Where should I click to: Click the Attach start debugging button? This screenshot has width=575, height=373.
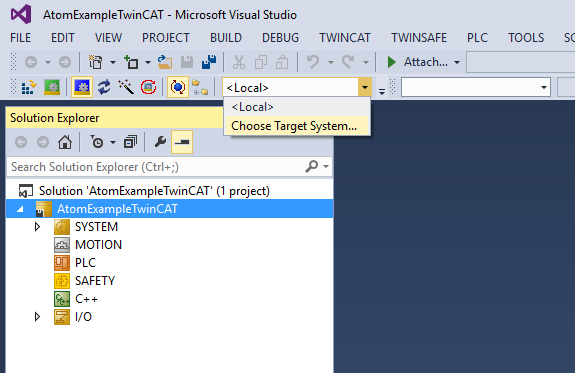coord(418,62)
